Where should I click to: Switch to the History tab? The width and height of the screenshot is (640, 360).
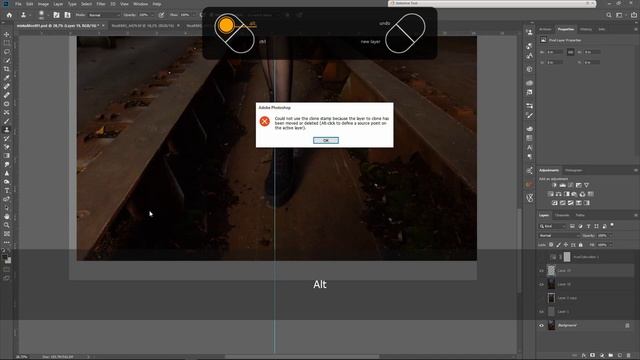coord(586,29)
